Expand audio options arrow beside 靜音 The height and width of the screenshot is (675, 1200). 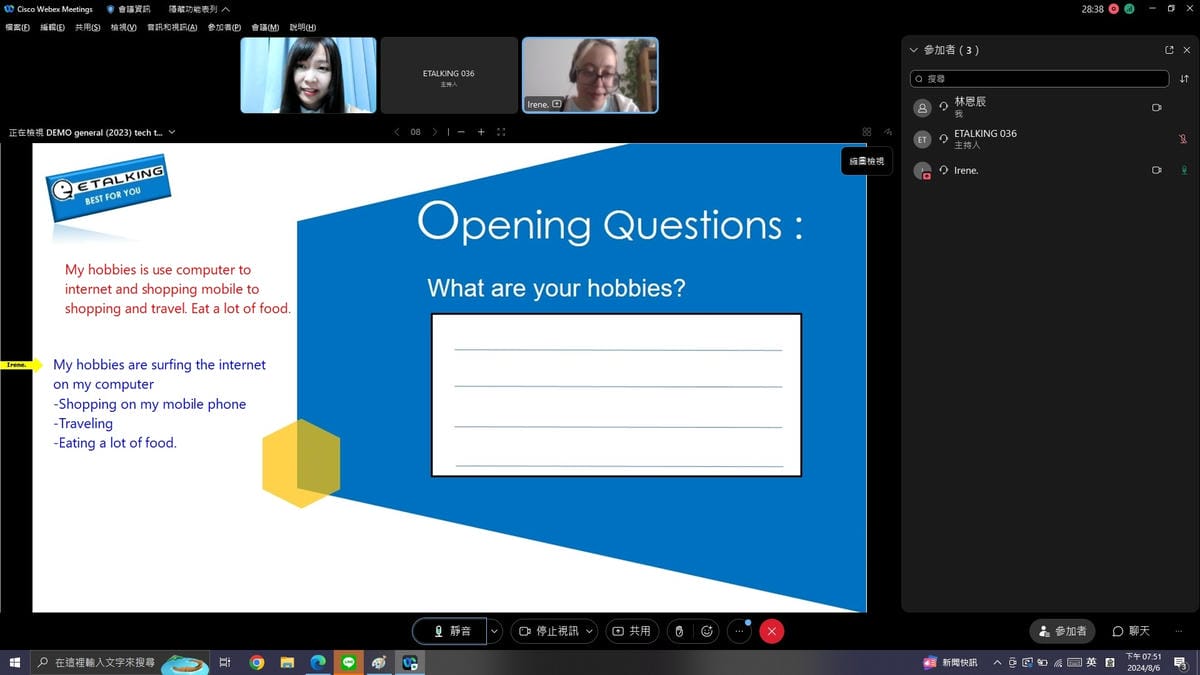click(x=494, y=631)
